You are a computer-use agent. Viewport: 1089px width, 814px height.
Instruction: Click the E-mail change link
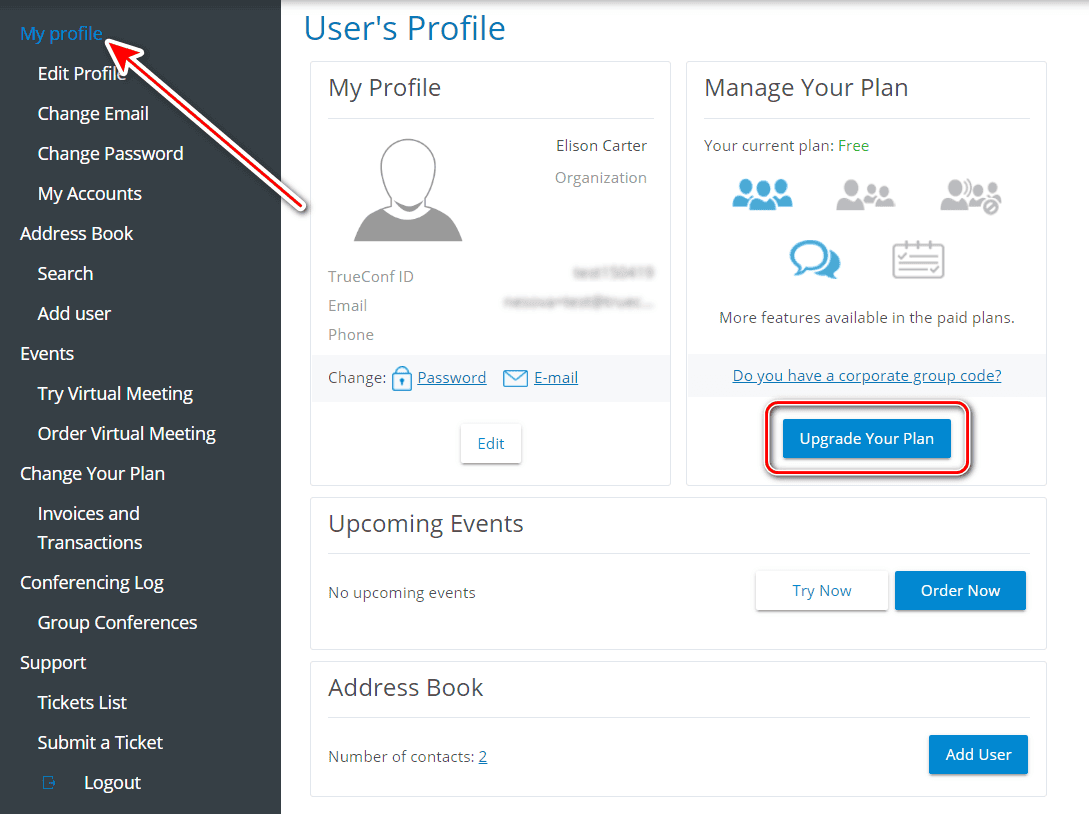556,378
